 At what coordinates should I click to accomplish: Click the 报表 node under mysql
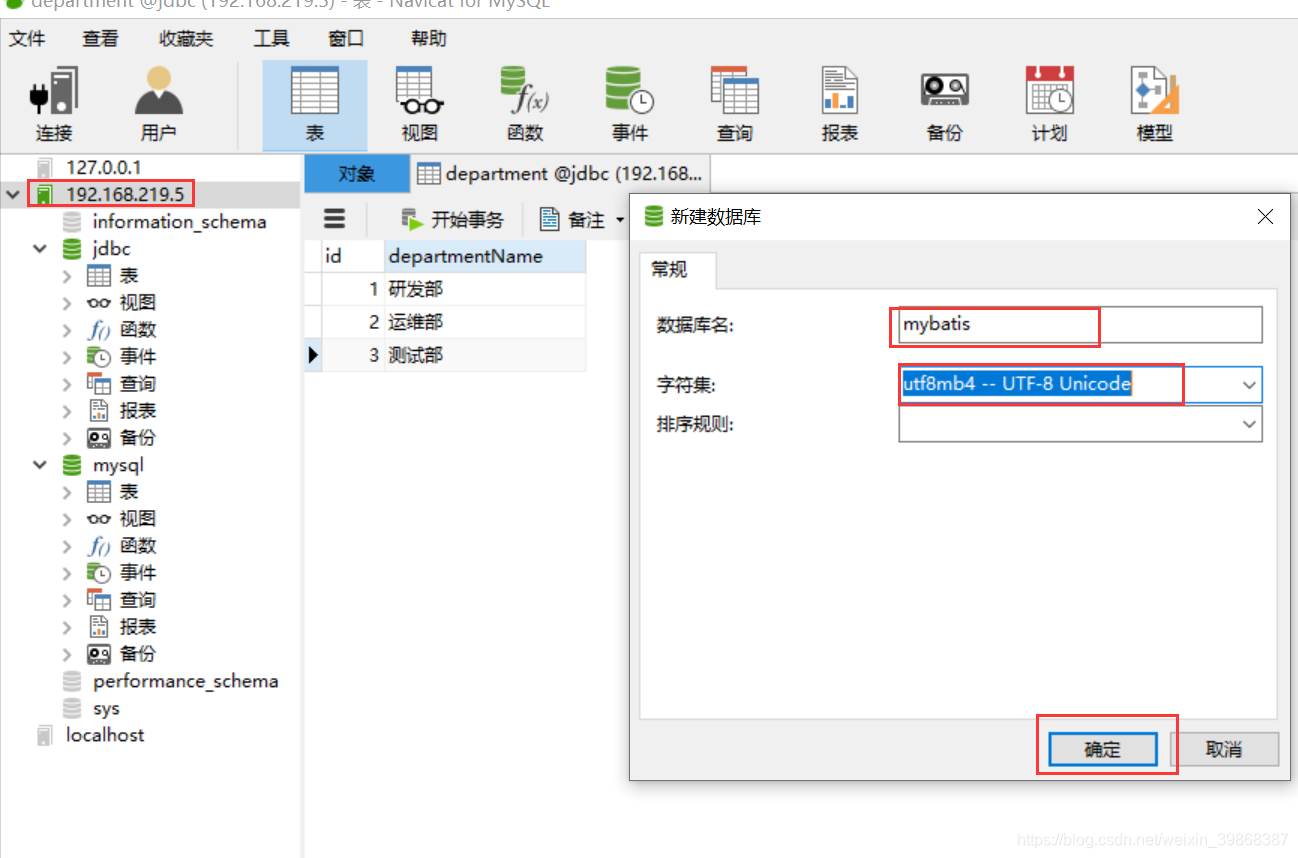(x=137, y=626)
